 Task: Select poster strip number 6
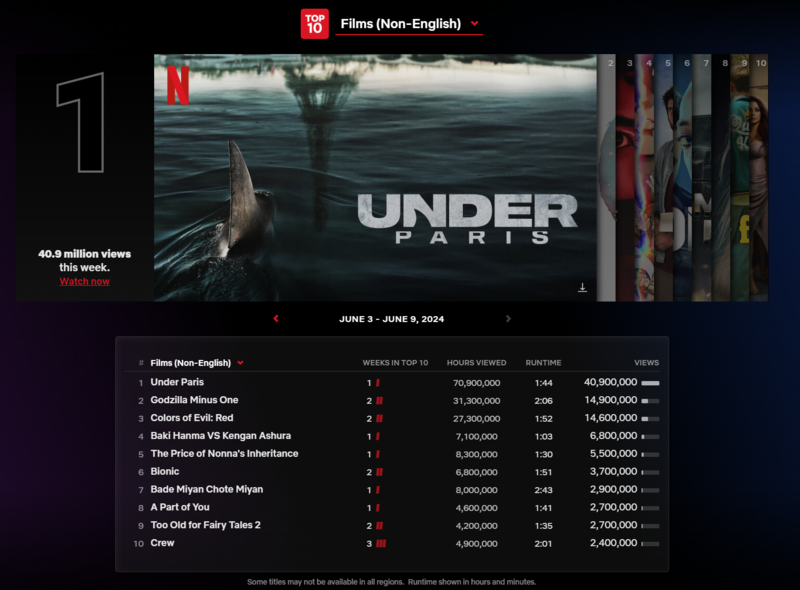tap(683, 178)
